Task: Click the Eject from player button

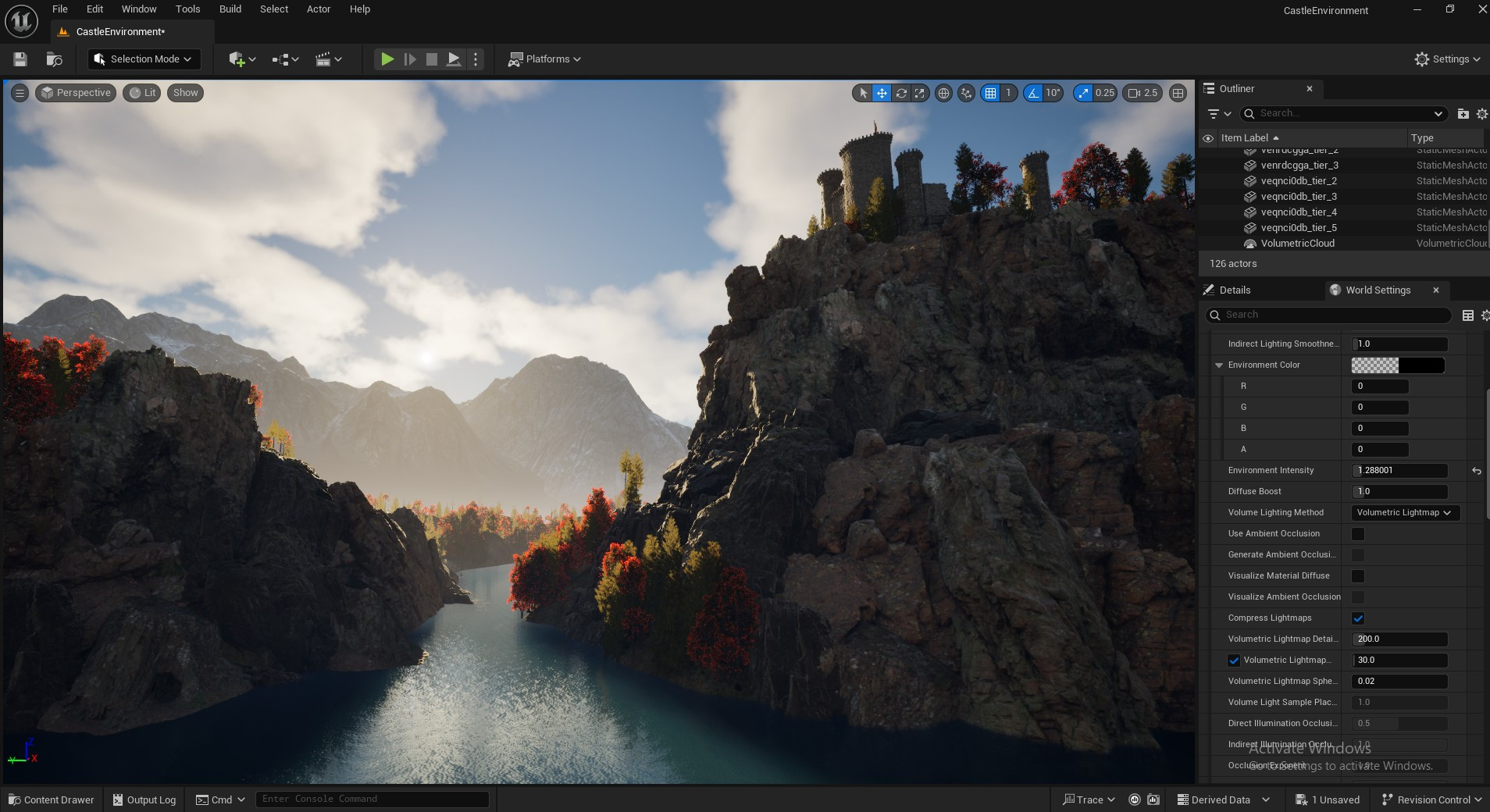Action: [x=453, y=59]
